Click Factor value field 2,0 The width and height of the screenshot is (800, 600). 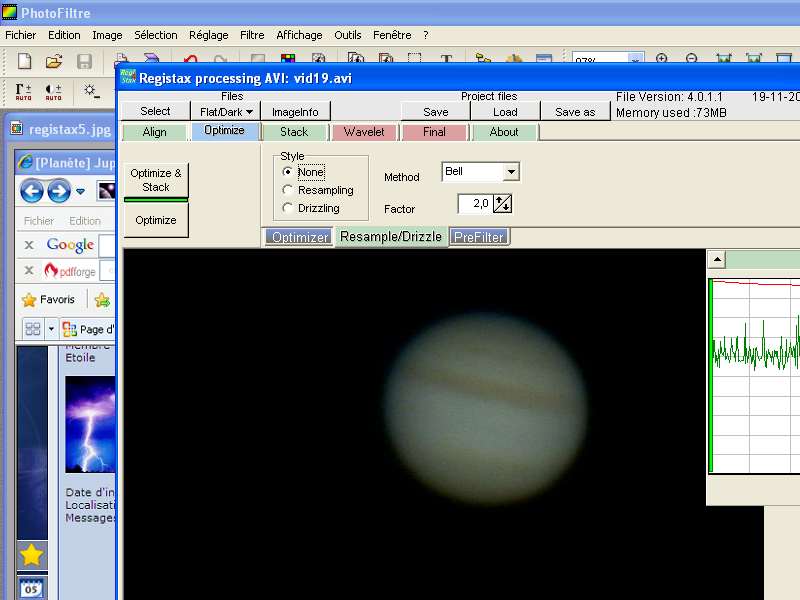pos(475,204)
